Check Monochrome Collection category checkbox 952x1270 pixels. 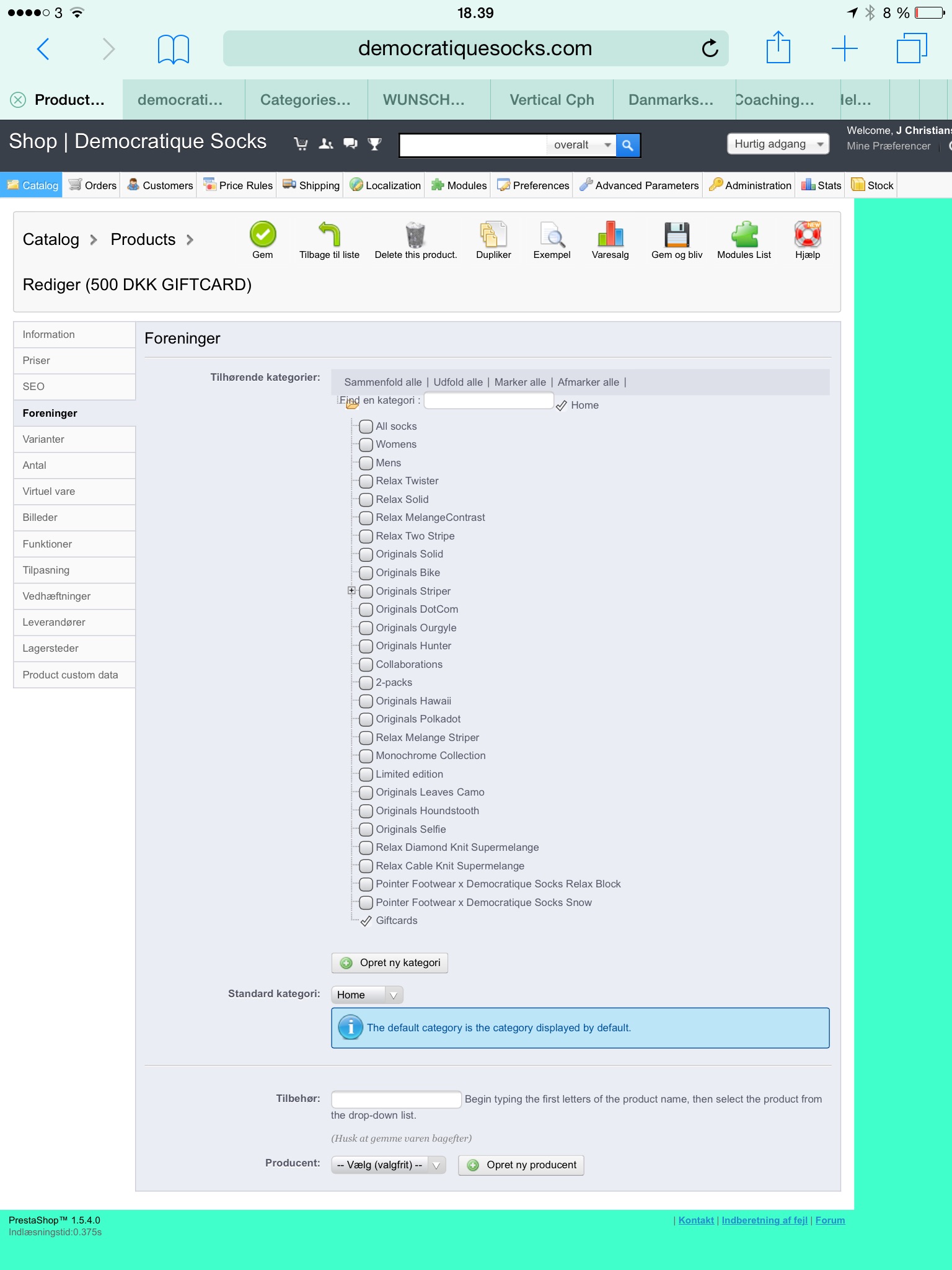tap(366, 756)
